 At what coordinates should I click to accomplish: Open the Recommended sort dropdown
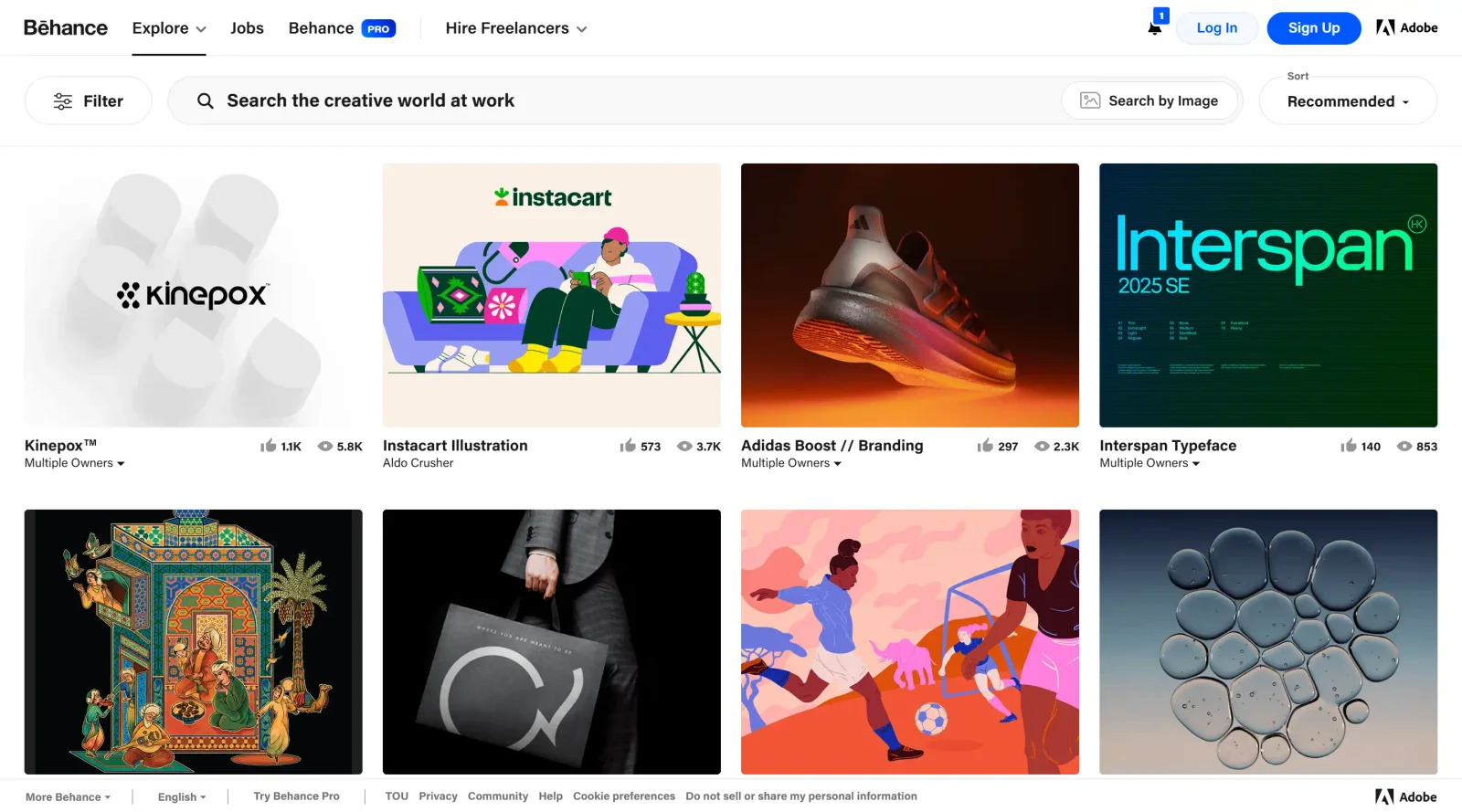tap(1348, 101)
